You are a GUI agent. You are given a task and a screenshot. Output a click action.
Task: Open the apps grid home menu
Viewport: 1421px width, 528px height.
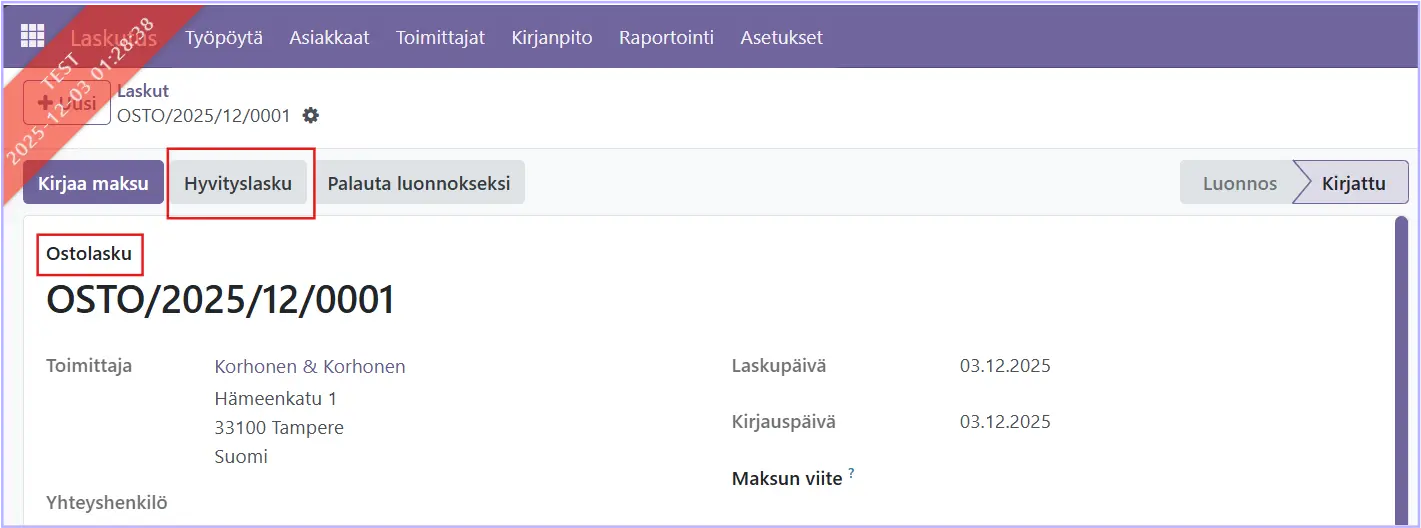[x=33, y=37]
